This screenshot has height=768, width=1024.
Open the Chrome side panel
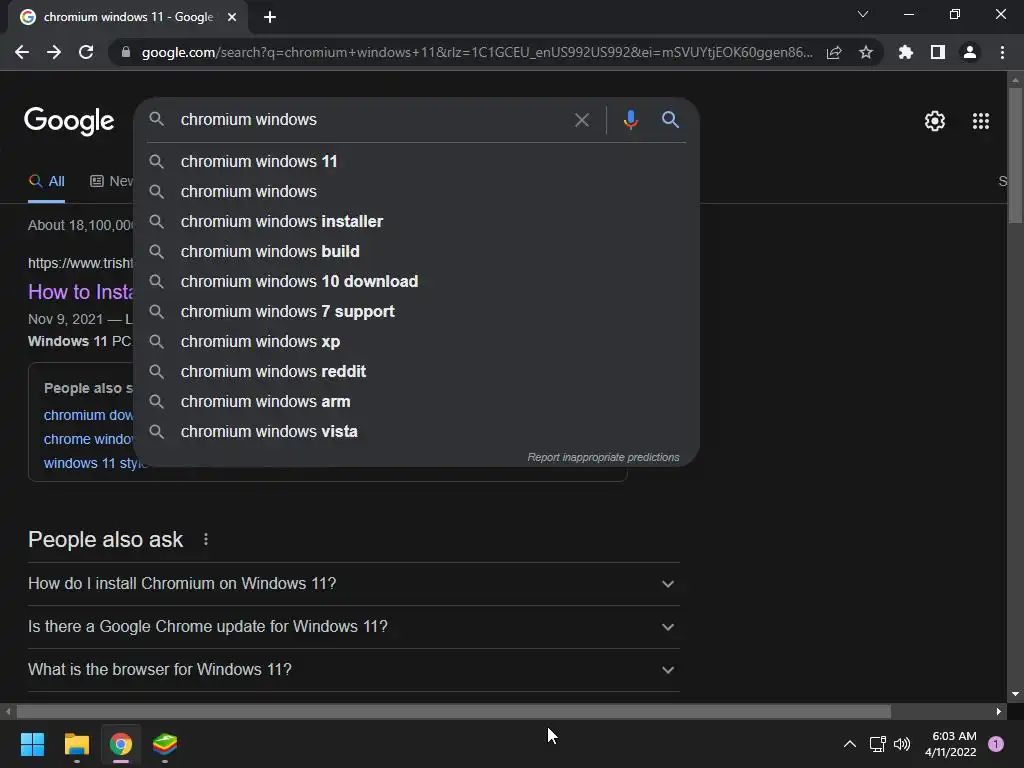938,52
